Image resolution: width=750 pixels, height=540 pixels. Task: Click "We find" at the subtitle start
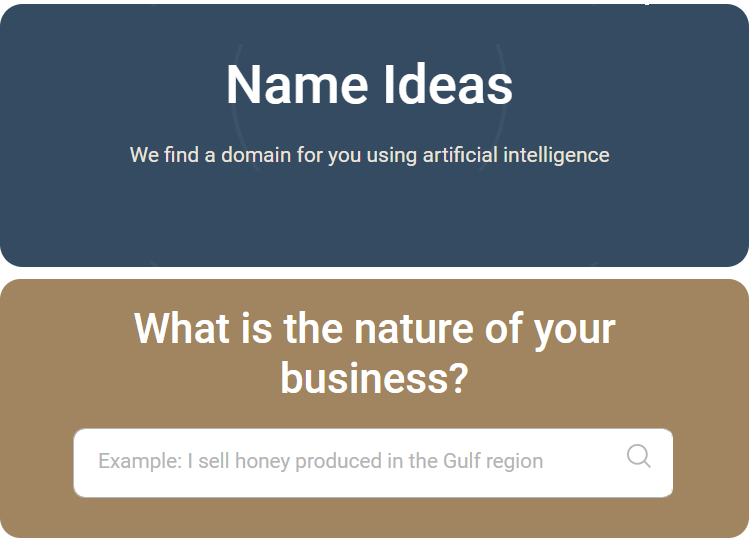tap(164, 155)
